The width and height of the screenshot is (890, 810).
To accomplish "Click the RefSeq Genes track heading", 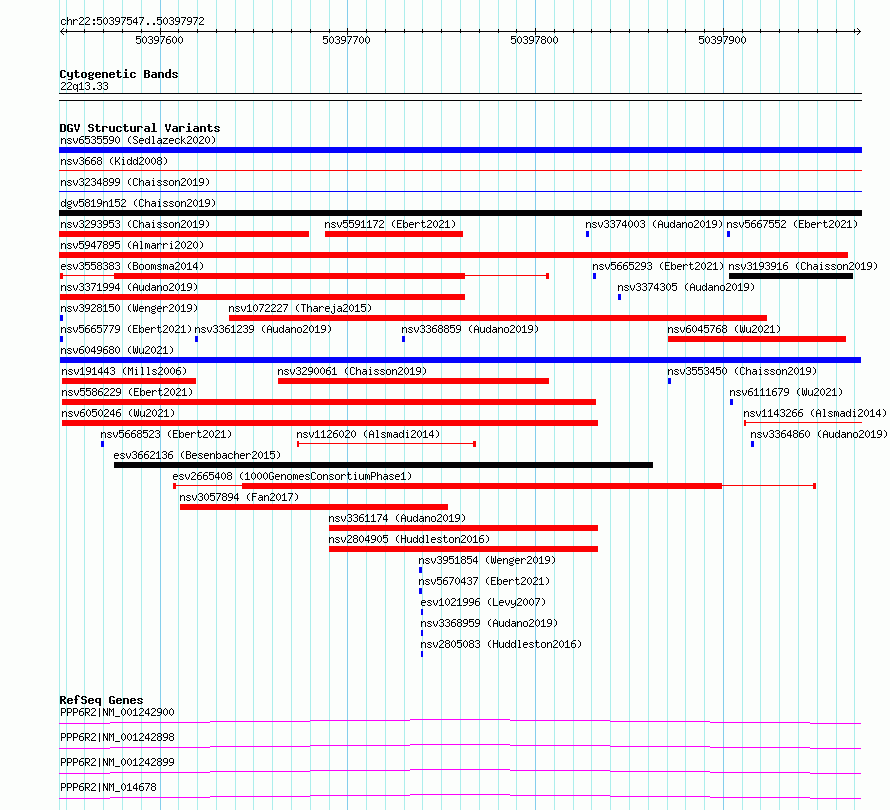I will tap(101, 700).
